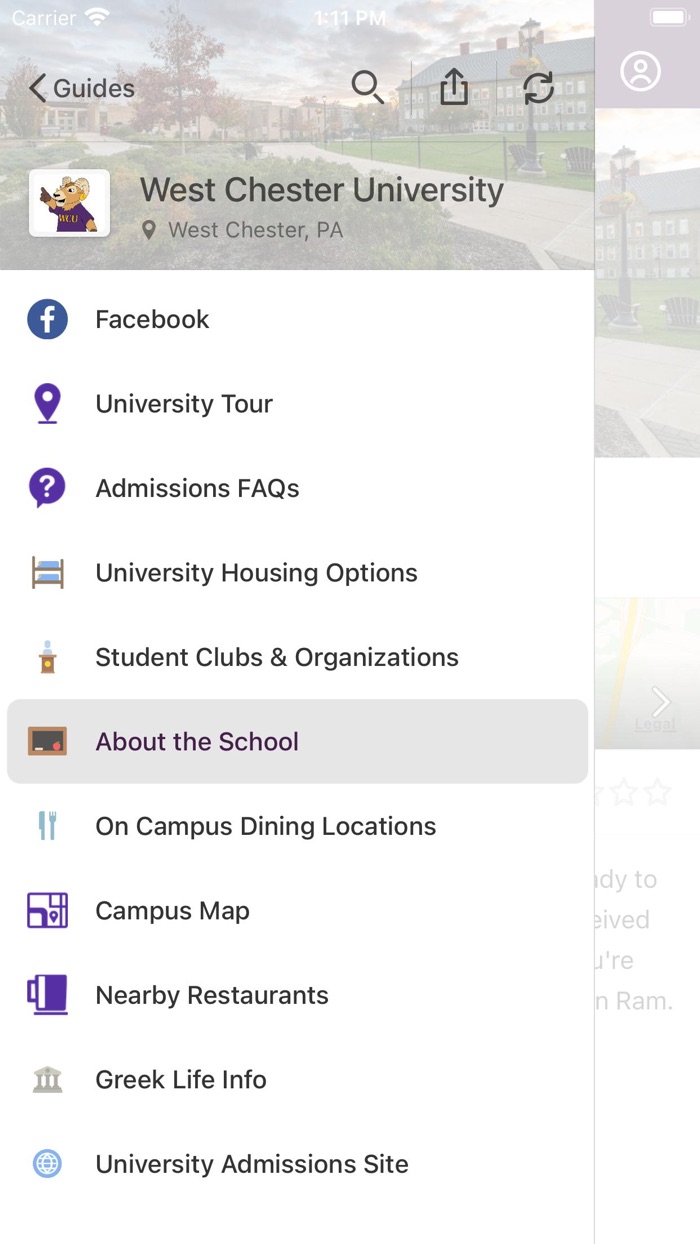Select the map pin icon for University Tour
The width and height of the screenshot is (700, 1244).
47,403
